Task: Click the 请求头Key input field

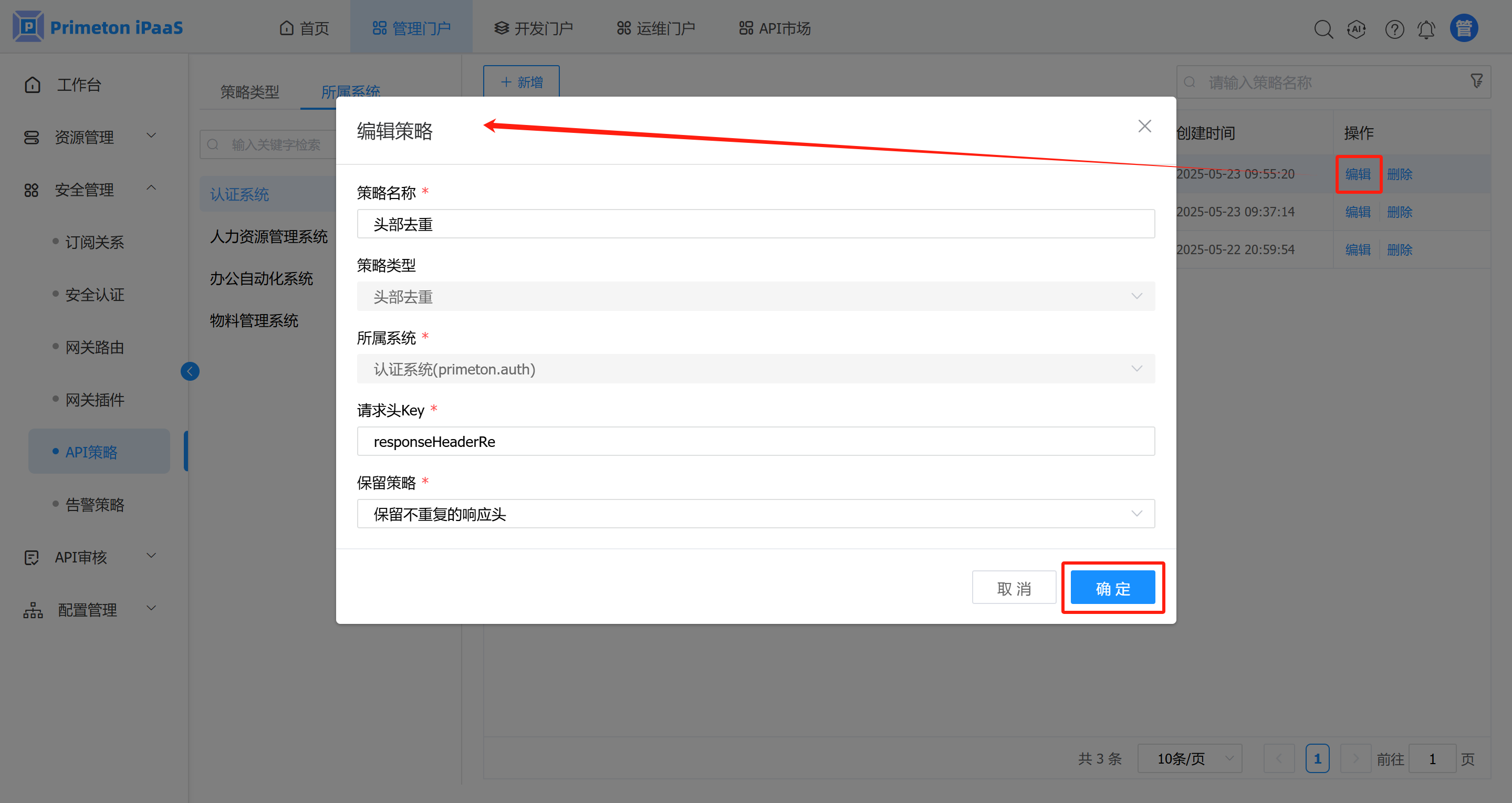Action: [x=755, y=442]
